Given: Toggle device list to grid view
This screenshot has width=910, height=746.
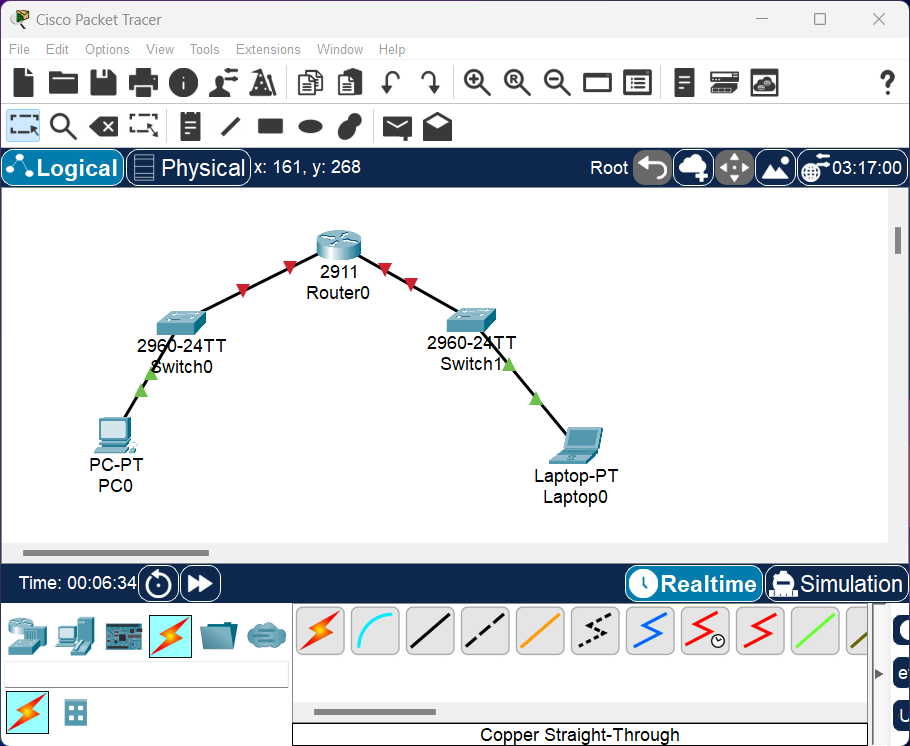Looking at the screenshot, I should coord(75,713).
